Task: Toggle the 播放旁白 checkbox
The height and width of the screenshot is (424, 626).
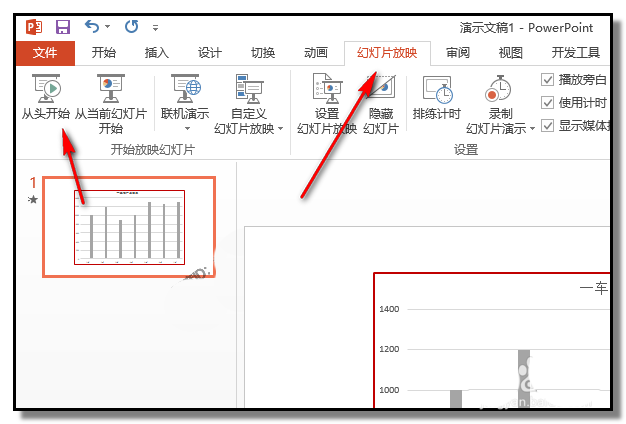Action: point(547,79)
